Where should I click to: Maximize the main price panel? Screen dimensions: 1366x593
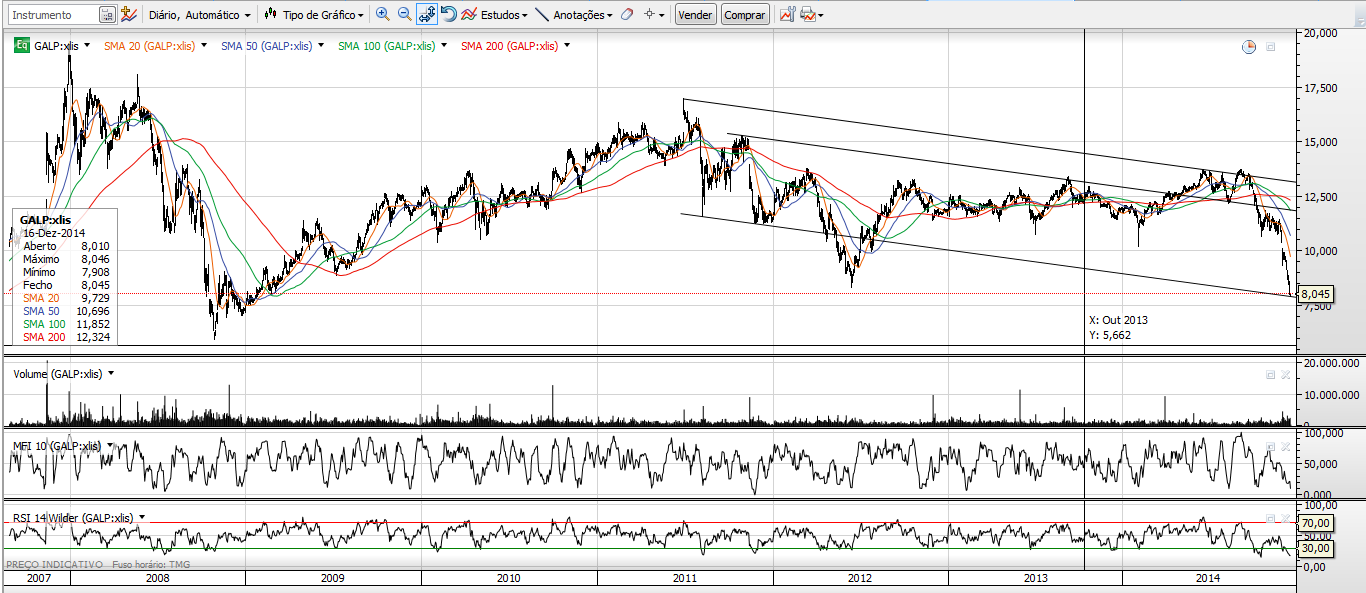(1270, 46)
